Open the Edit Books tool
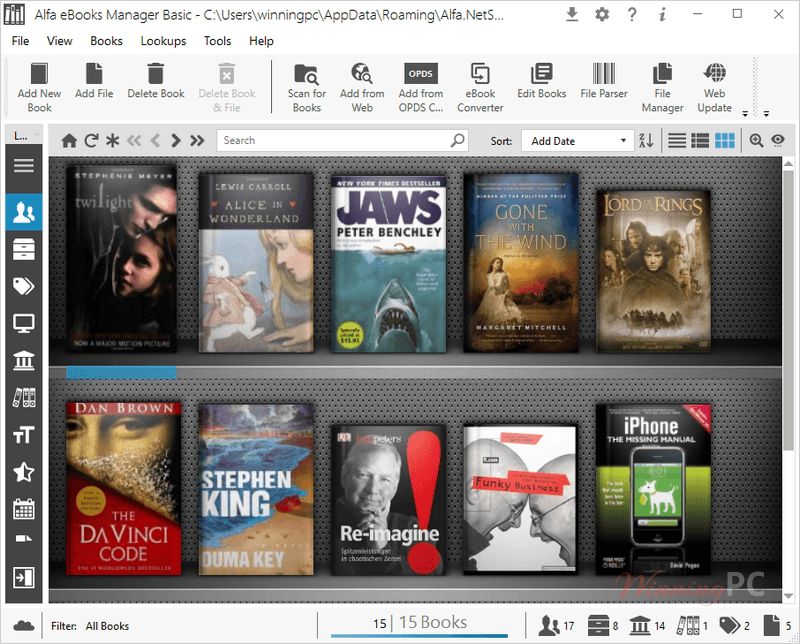 click(541, 80)
